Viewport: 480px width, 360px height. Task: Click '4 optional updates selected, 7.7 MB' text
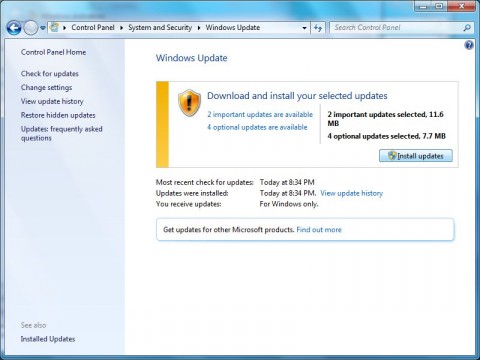pyautogui.click(x=386, y=136)
